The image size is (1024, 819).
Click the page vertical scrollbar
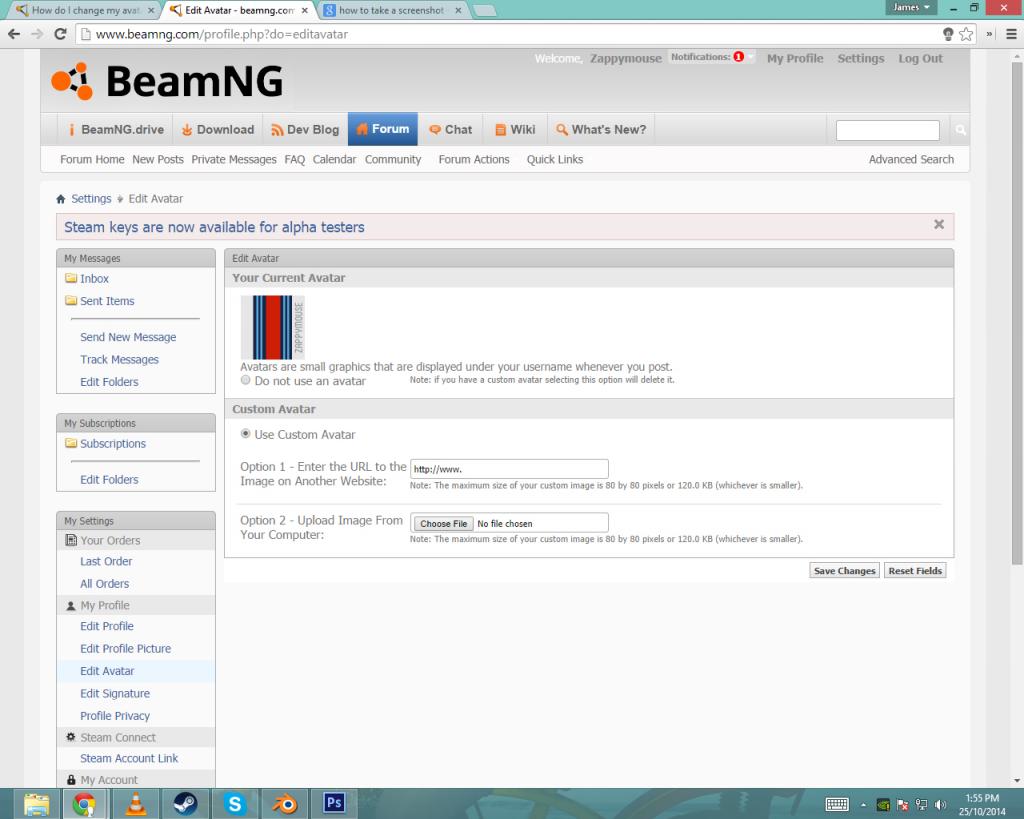pyautogui.click(x=1017, y=313)
